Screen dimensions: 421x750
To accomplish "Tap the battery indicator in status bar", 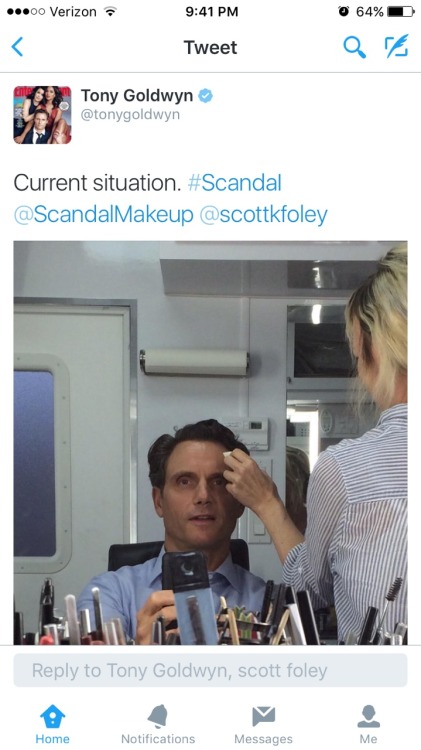I will click(401, 11).
